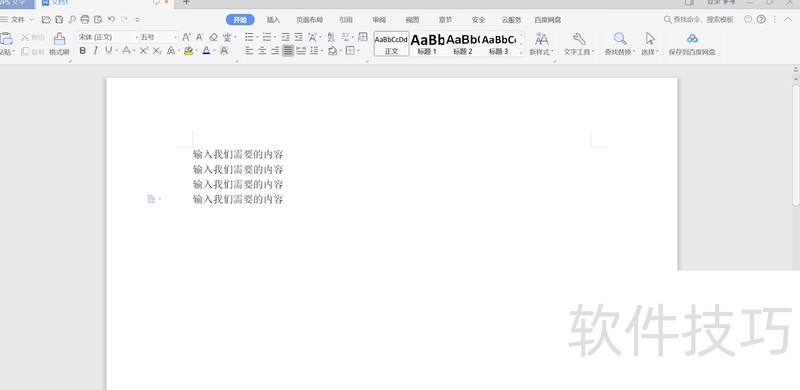Apply the font color A swatch
Screen dimensions: 800x390
click(x=206, y=51)
